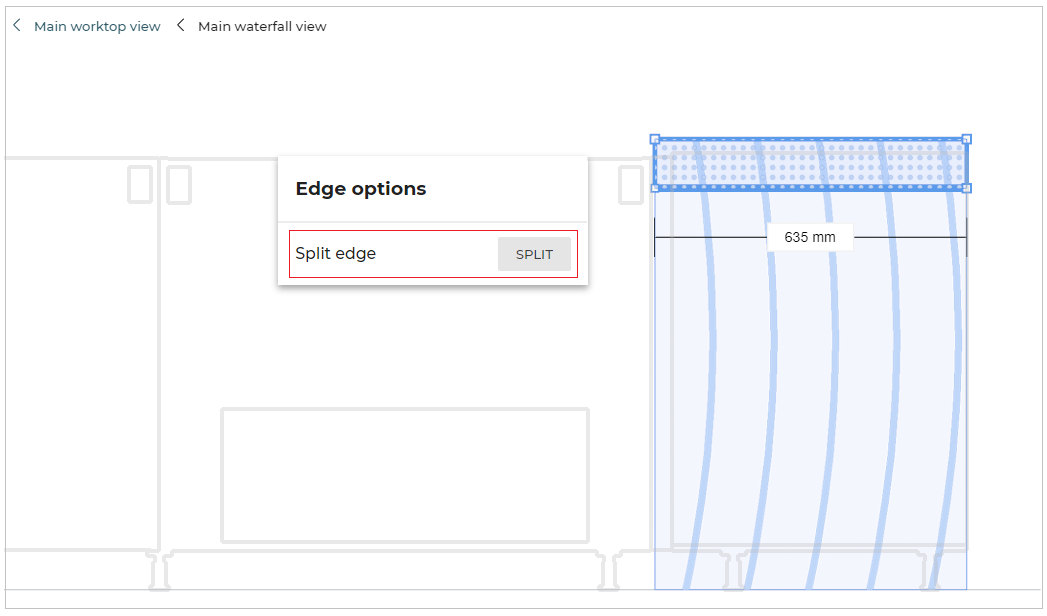Click bottom-right handle of the dotted edge
The height and width of the screenshot is (616, 1047).
click(966, 188)
